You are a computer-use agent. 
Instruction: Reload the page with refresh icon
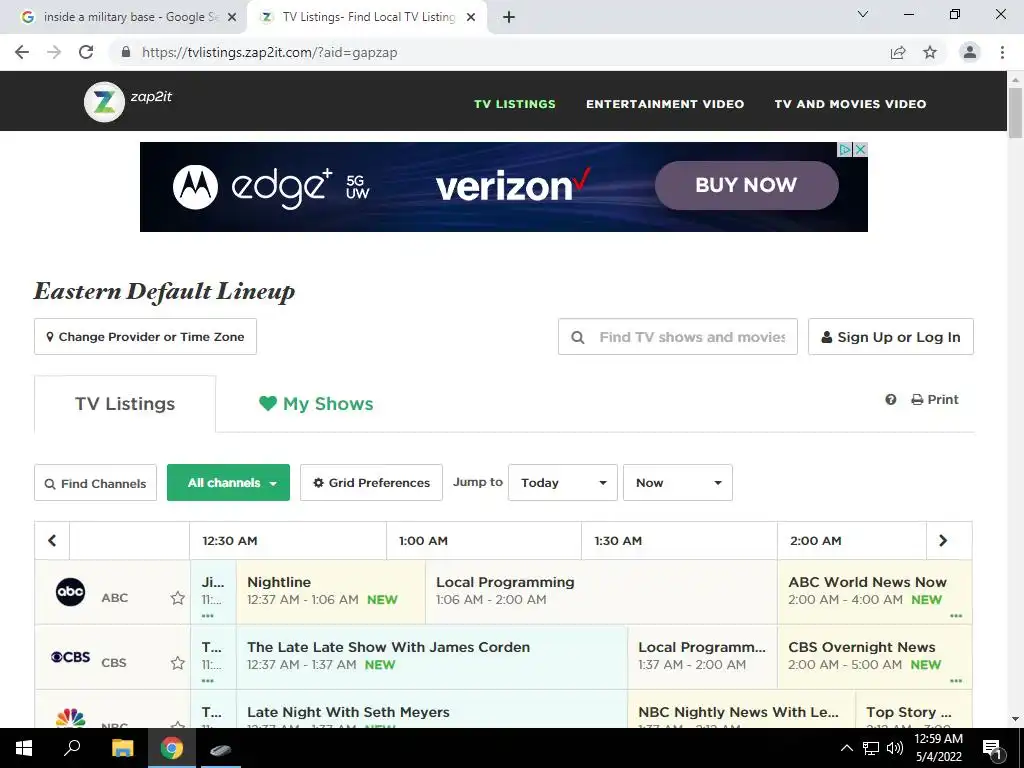86,52
